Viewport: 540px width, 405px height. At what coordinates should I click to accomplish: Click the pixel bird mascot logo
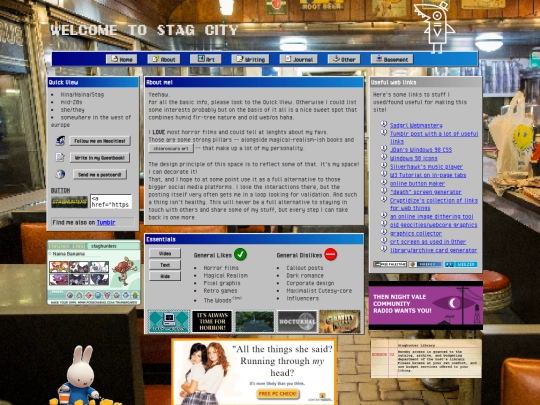[436, 28]
